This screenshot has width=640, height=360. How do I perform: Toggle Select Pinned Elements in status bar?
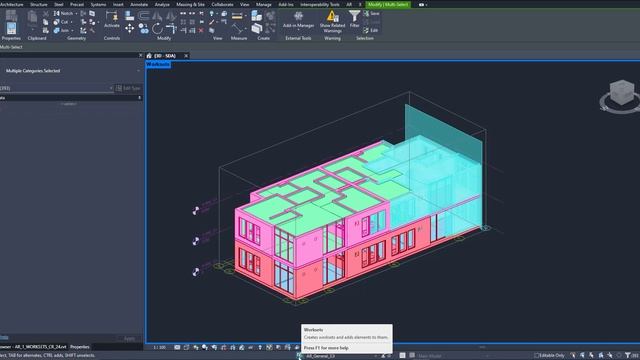tap(591, 356)
